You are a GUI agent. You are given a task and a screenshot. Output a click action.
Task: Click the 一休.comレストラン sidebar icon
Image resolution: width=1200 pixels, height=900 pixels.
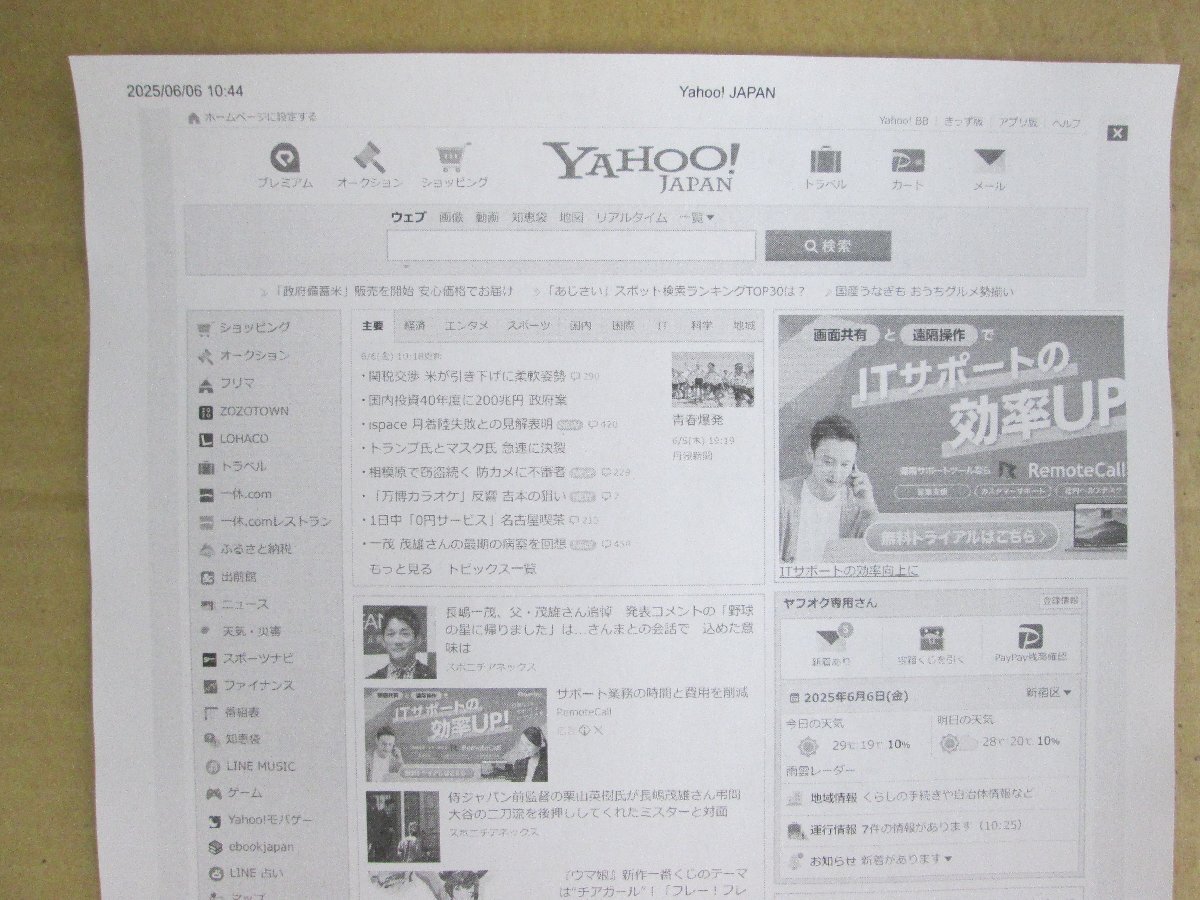coord(206,522)
